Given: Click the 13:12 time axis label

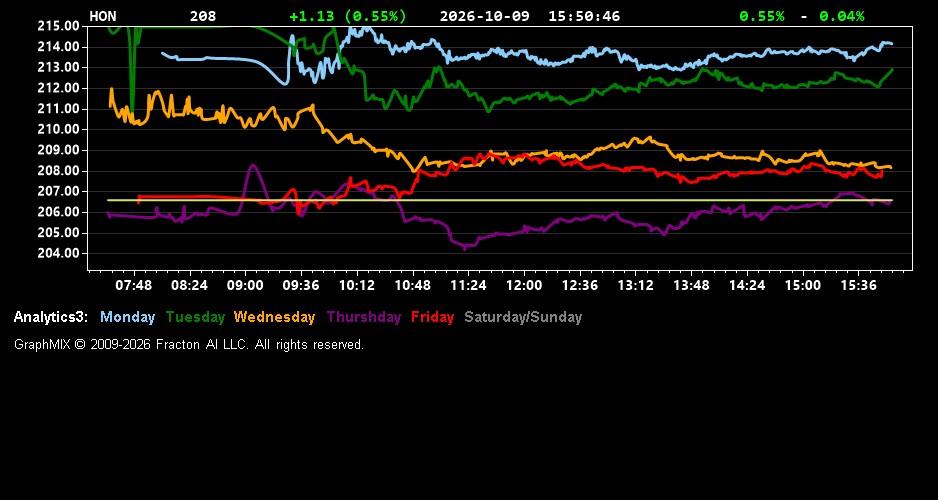Looking at the screenshot, I should click(635, 285).
